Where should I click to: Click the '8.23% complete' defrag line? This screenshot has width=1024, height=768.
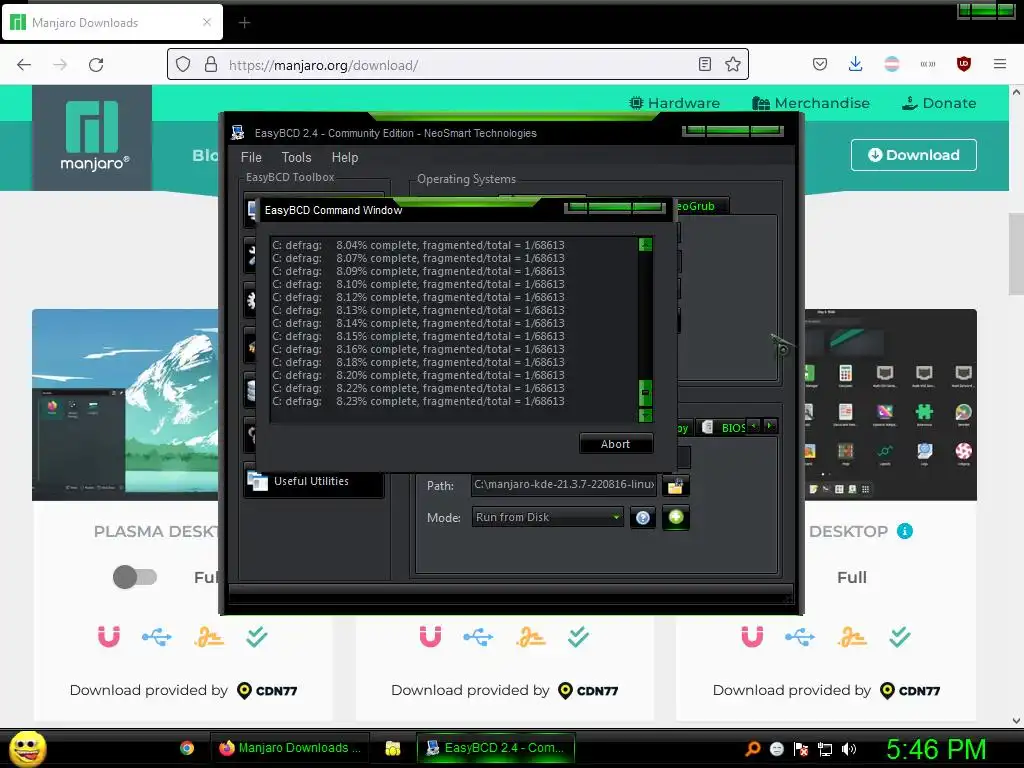point(418,402)
